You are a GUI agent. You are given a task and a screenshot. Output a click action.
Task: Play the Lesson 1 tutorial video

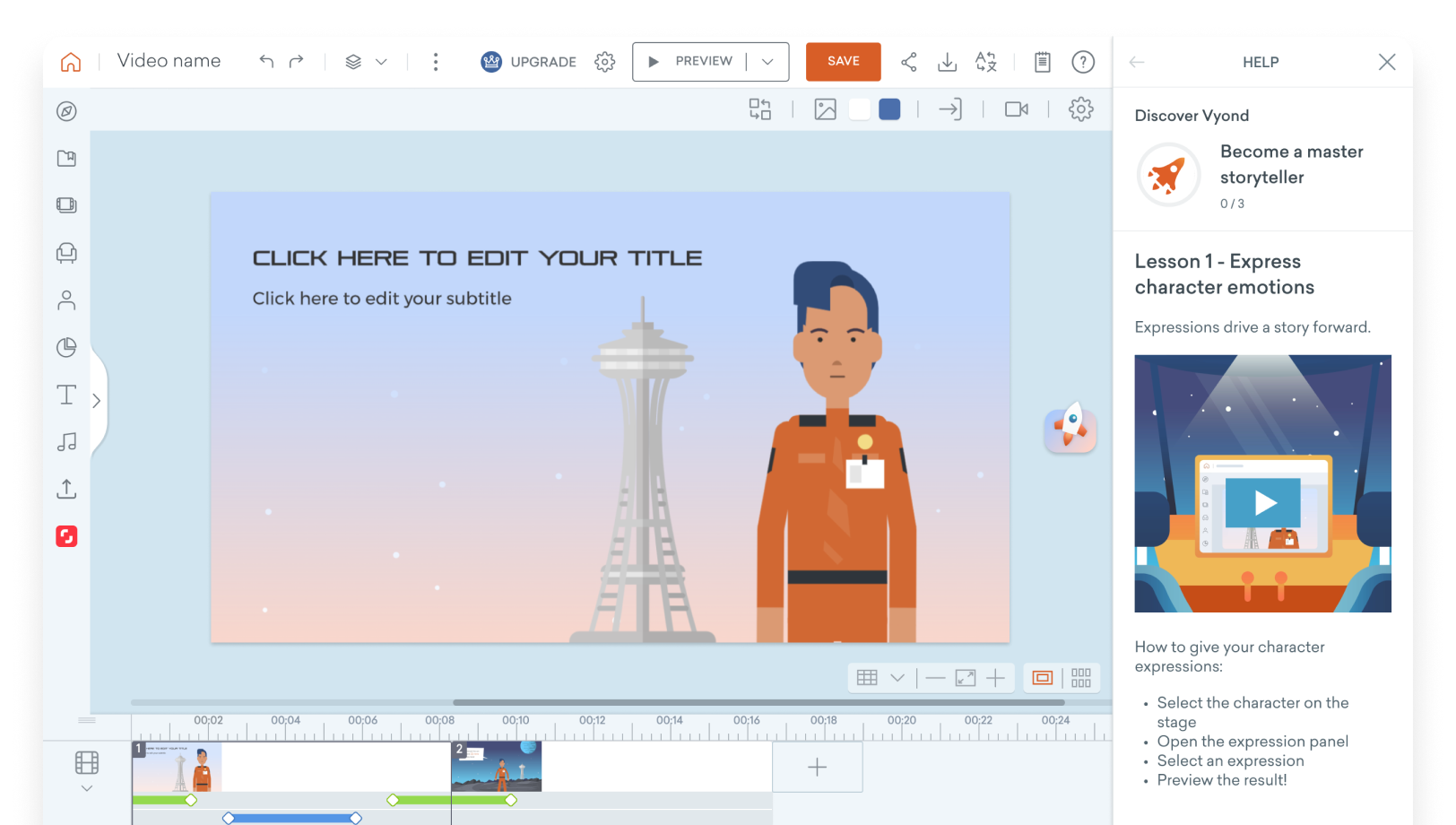click(x=1263, y=503)
